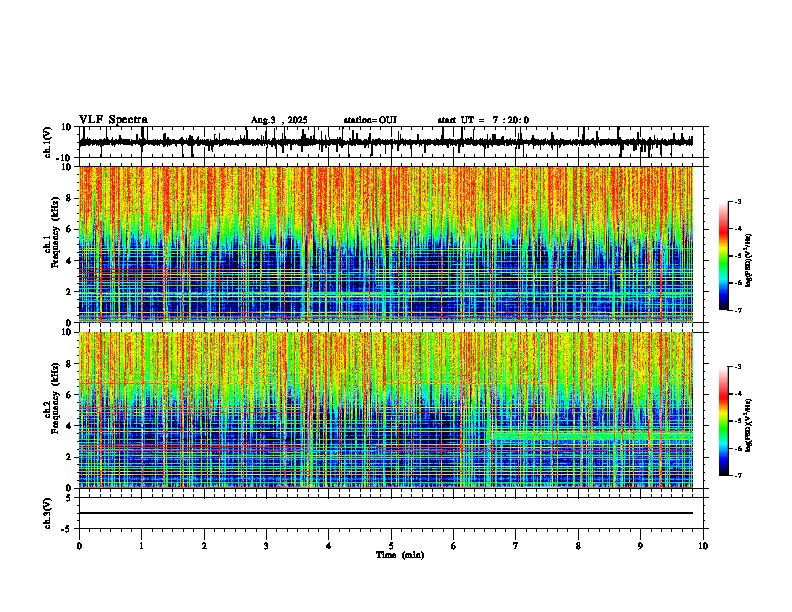The height and width of the screenshot is (612, 792).
Task: Click the ch.1 color bar log(PSD) unit label
Action: [749, 261]
